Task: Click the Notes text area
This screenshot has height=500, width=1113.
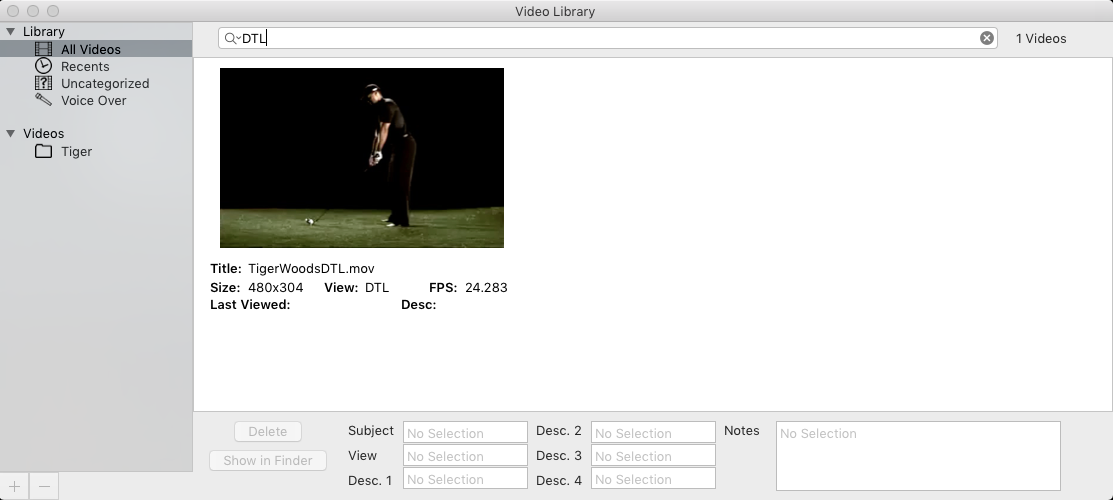Action: point(917,455)
